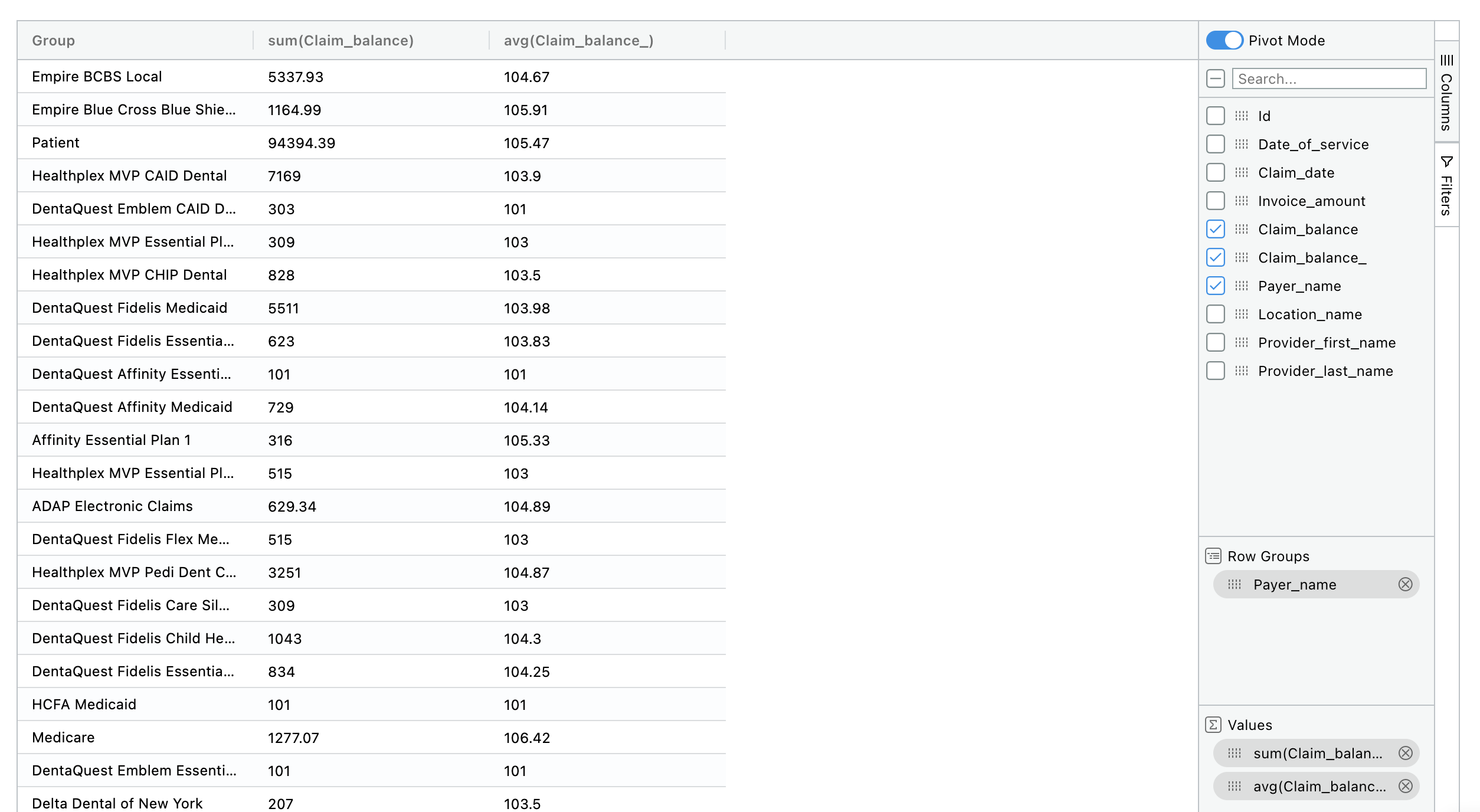
Task: Open the Columns side tab
Action: pyautogui.click(x=1446, y=92)
